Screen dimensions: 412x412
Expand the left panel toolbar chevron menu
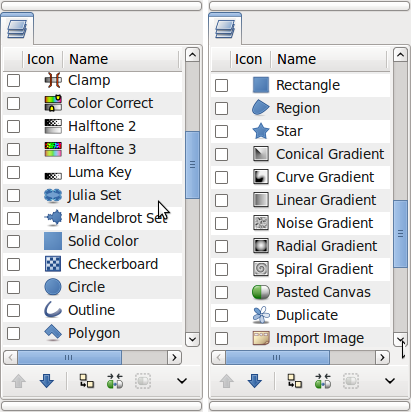point(182,381)
